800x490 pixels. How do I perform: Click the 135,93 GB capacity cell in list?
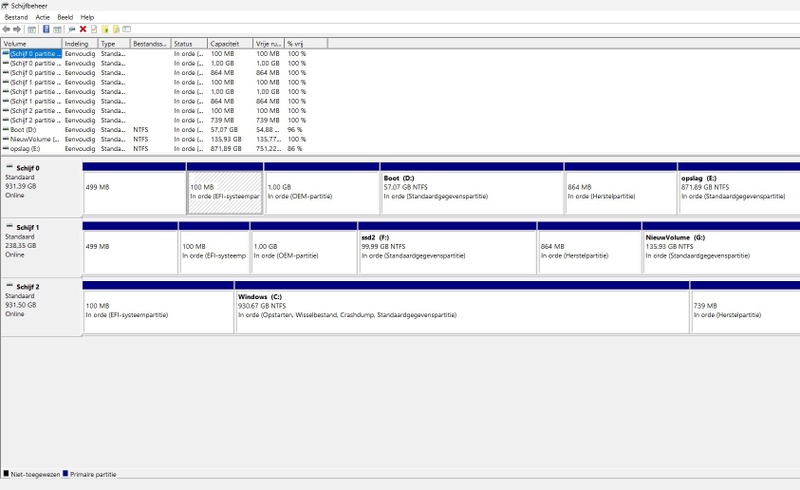pyautogui.click(x=226, y=139)
